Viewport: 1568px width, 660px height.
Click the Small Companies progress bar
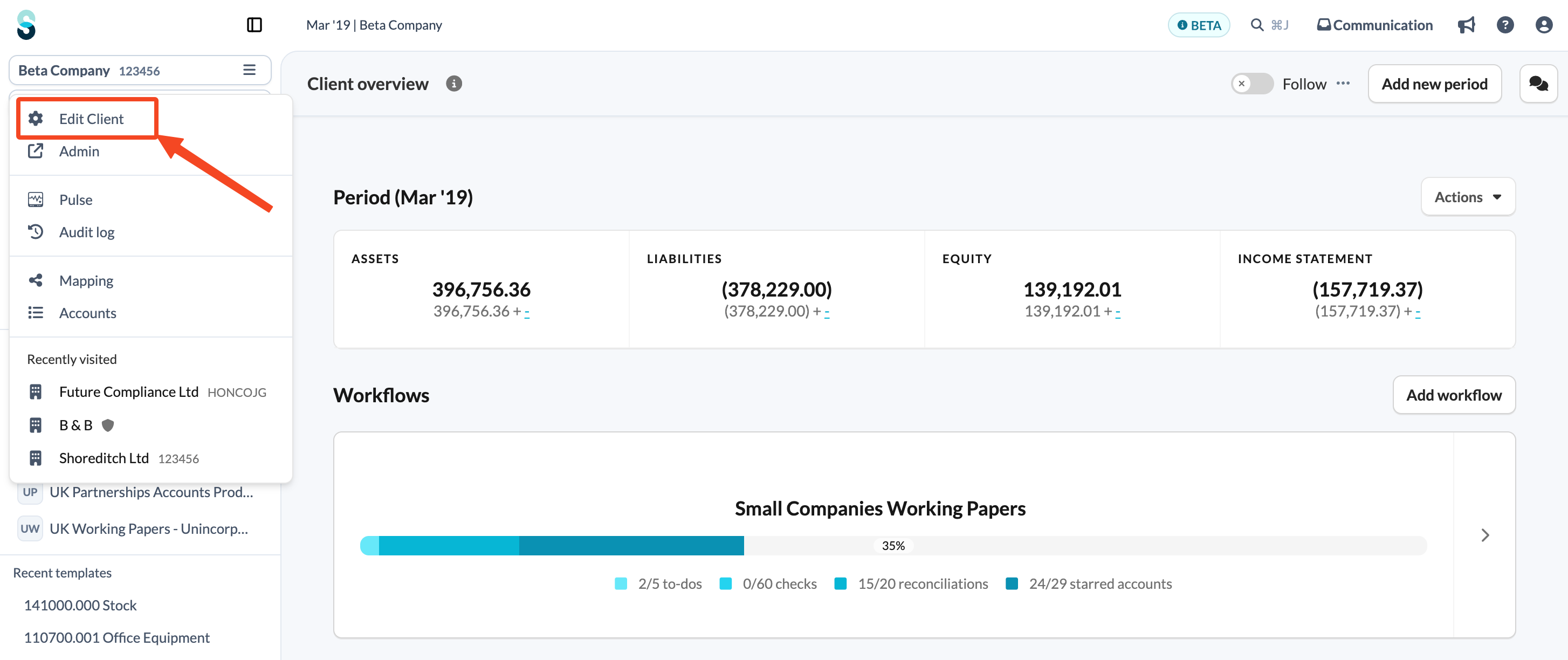893,545
